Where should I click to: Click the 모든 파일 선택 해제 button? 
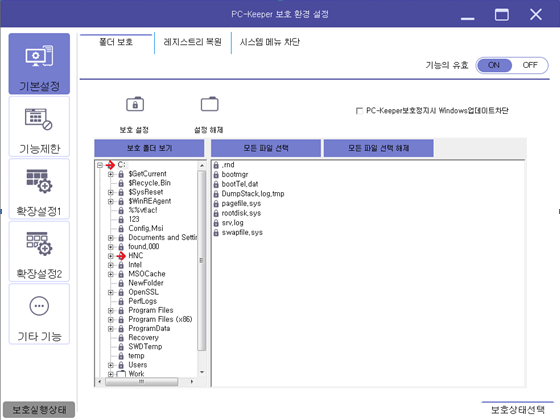pos(379,148)
